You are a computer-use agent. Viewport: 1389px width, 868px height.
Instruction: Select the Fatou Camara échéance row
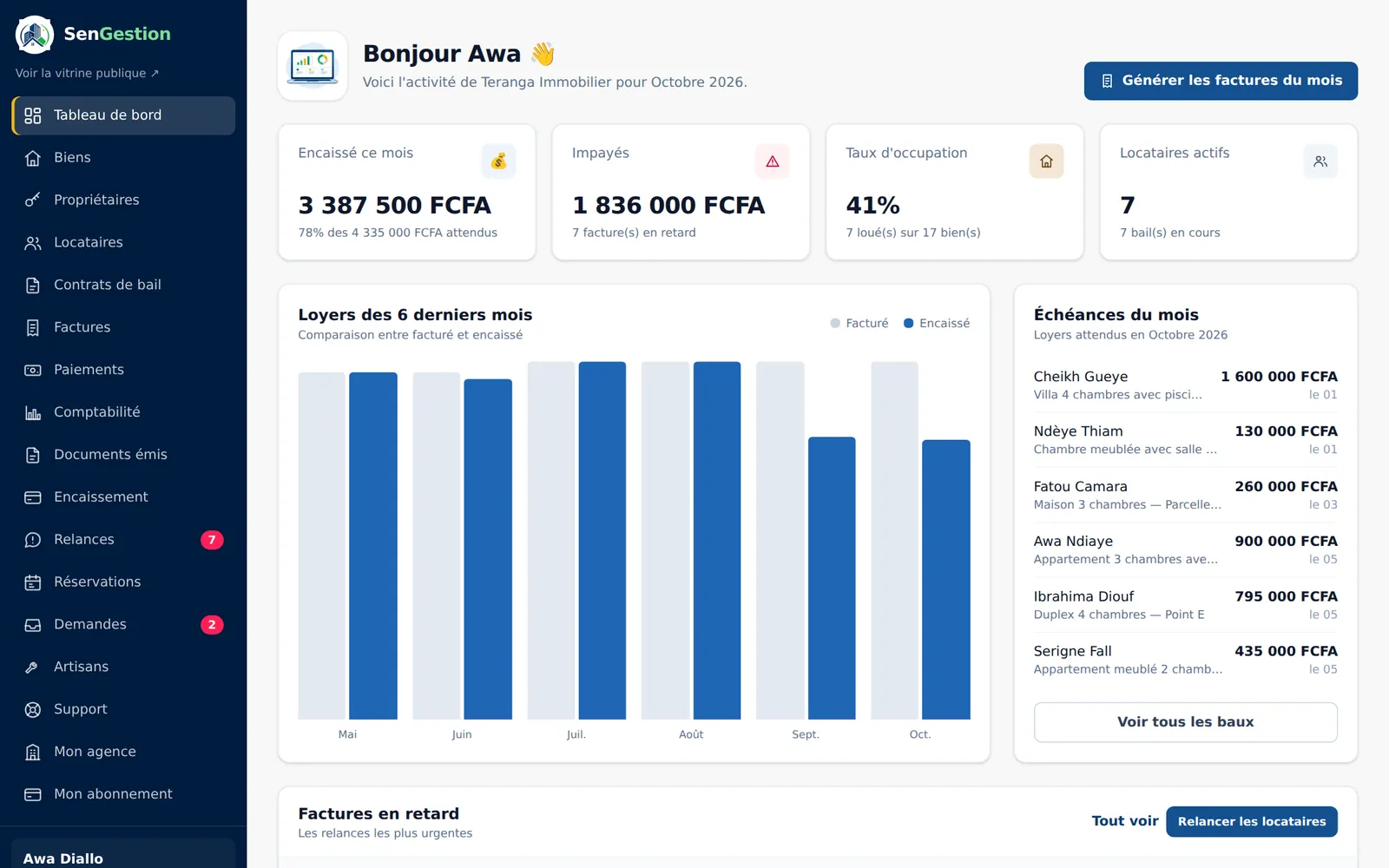click(1186, 495)
